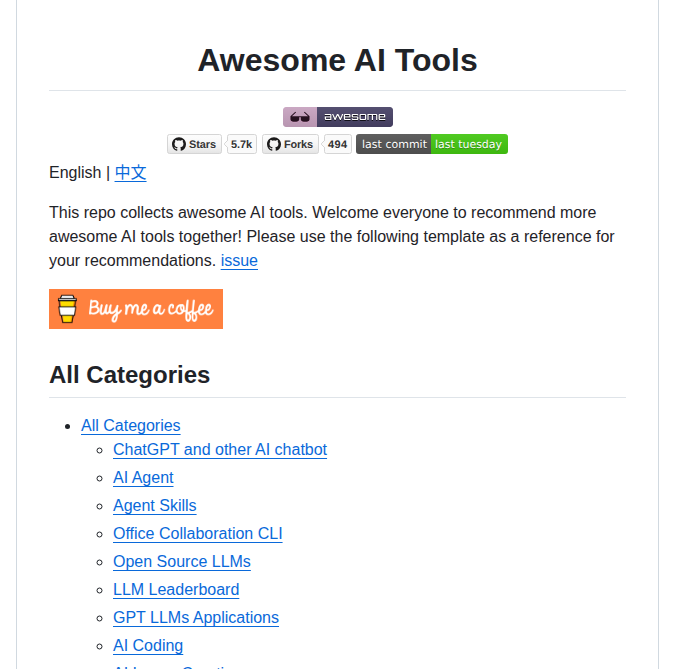
Task: Open GPT LLMs Applications link
Action: tap(196, 617)
